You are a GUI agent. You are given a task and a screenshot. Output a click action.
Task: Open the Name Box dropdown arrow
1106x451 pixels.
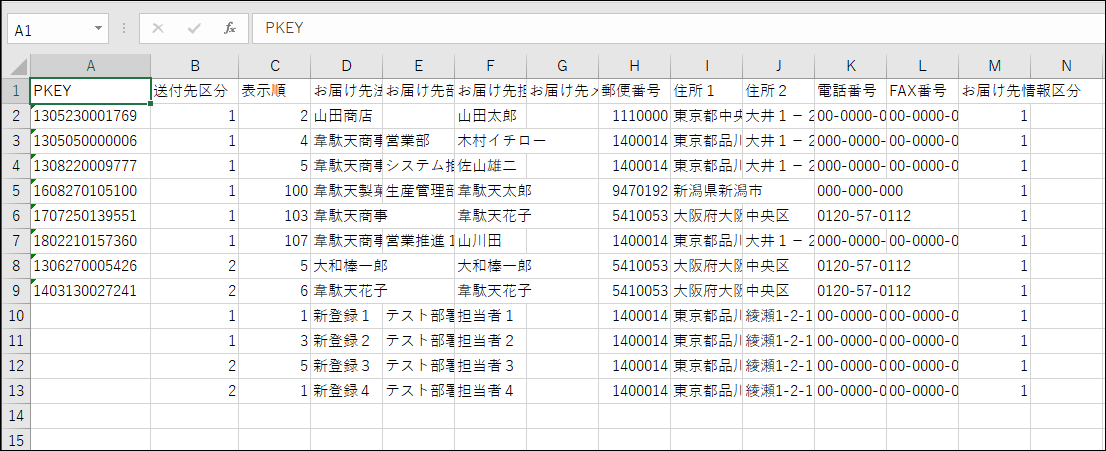[98, 29]
